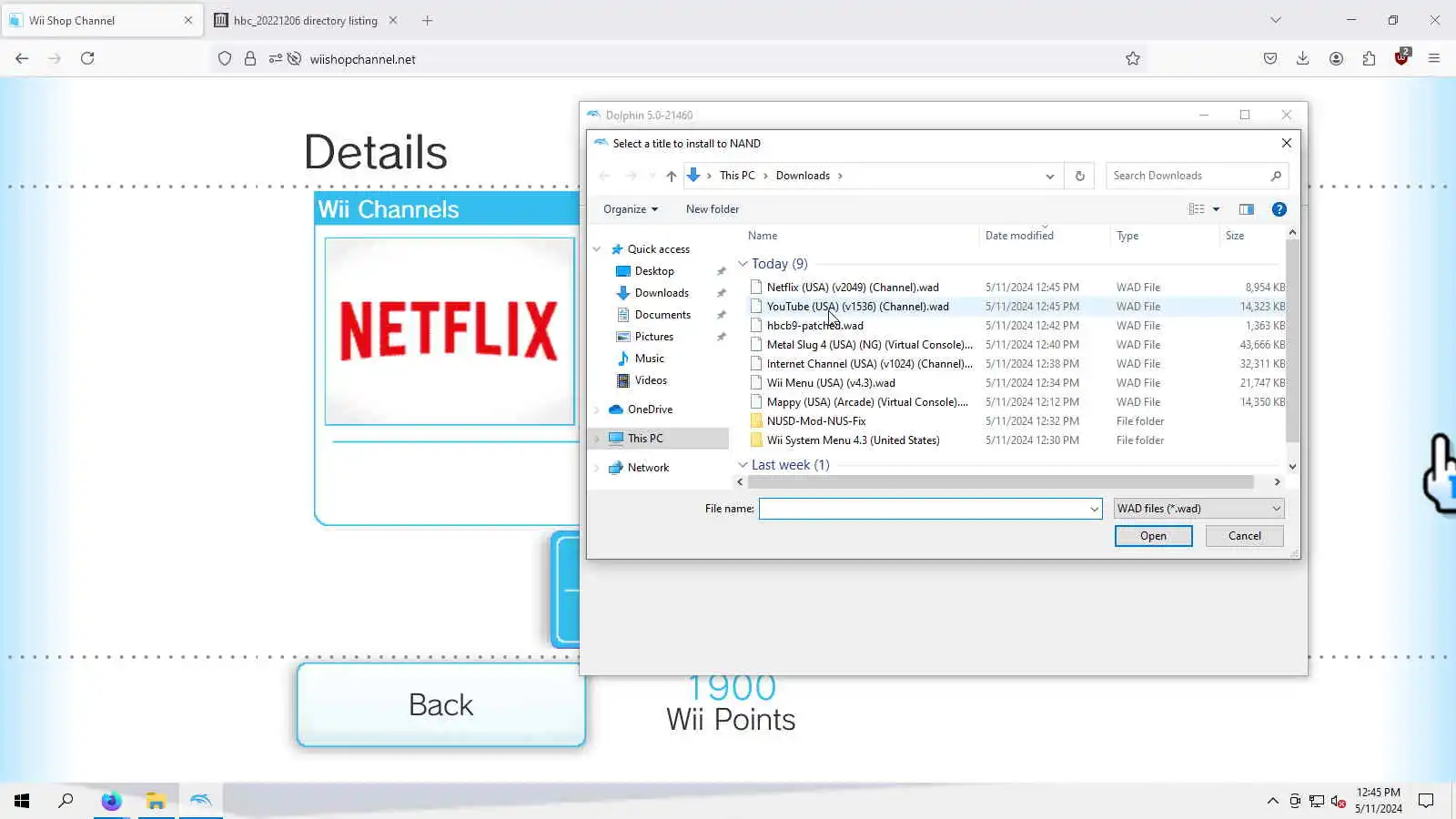The height and width of the screenshot is (819, 1456).
Task: Open Windows Start menu
Action: (x=22, y=801)
